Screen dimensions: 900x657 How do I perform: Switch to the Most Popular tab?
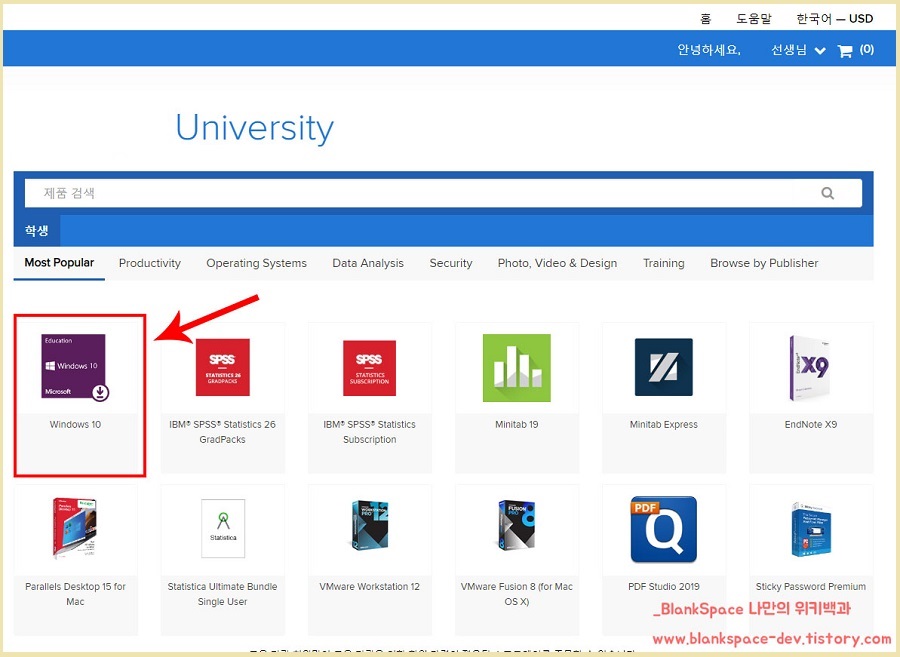click(59, 263)
